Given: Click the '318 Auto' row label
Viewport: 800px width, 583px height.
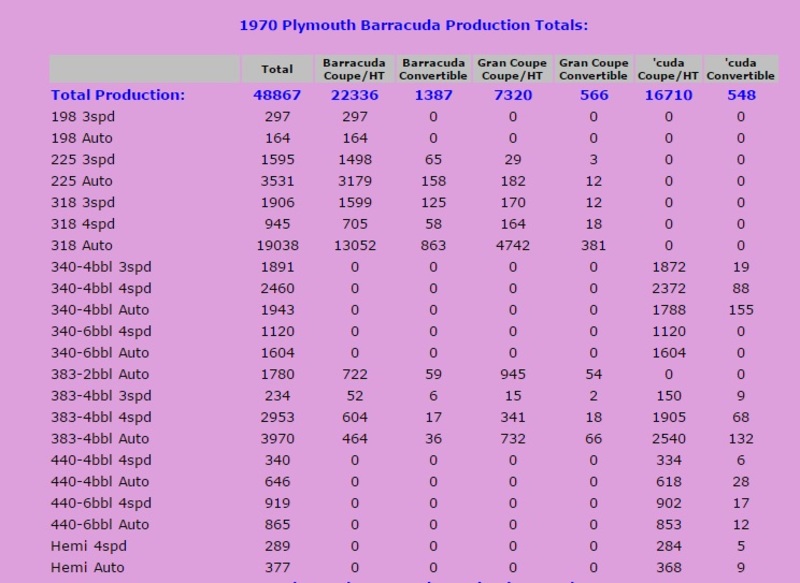Looking at the screenshot, I should (82, 245).
